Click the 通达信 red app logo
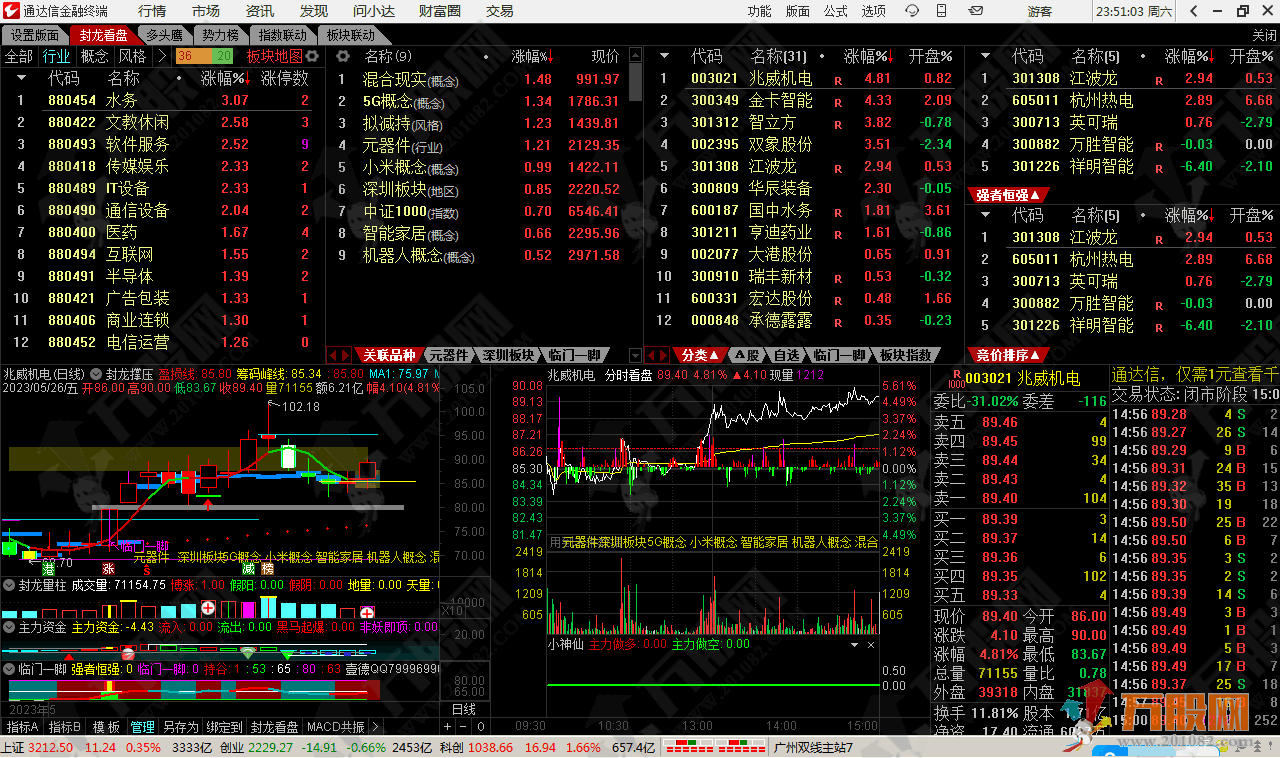Image resolution: width=1280 pixels, height=758 pixels. click(x=11, y=11)
